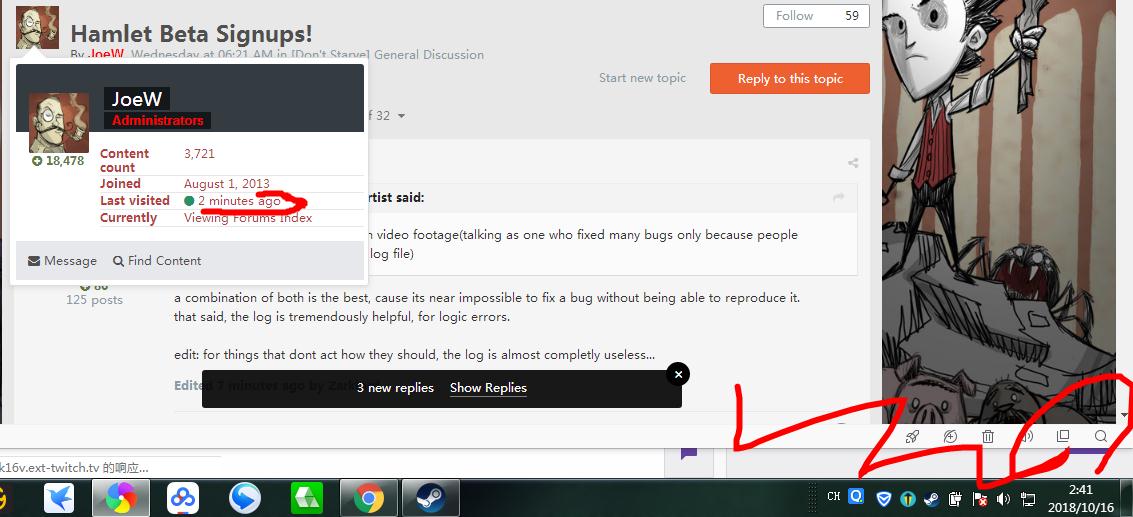Screen dimensions: 1133x517
Task: Click the Start new topic link
Action: (x=642, y=78)
